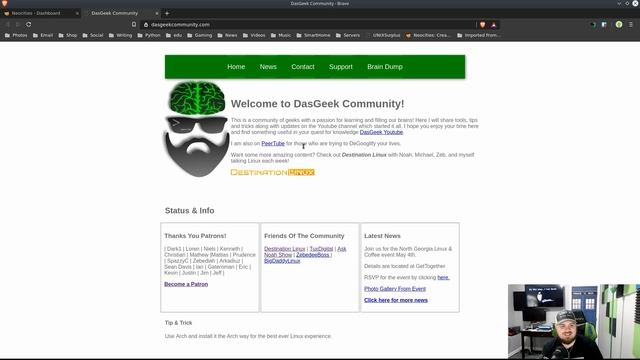Click the 'Friends Of The Community' heading
640x360 pixels.
coord(304,236)
